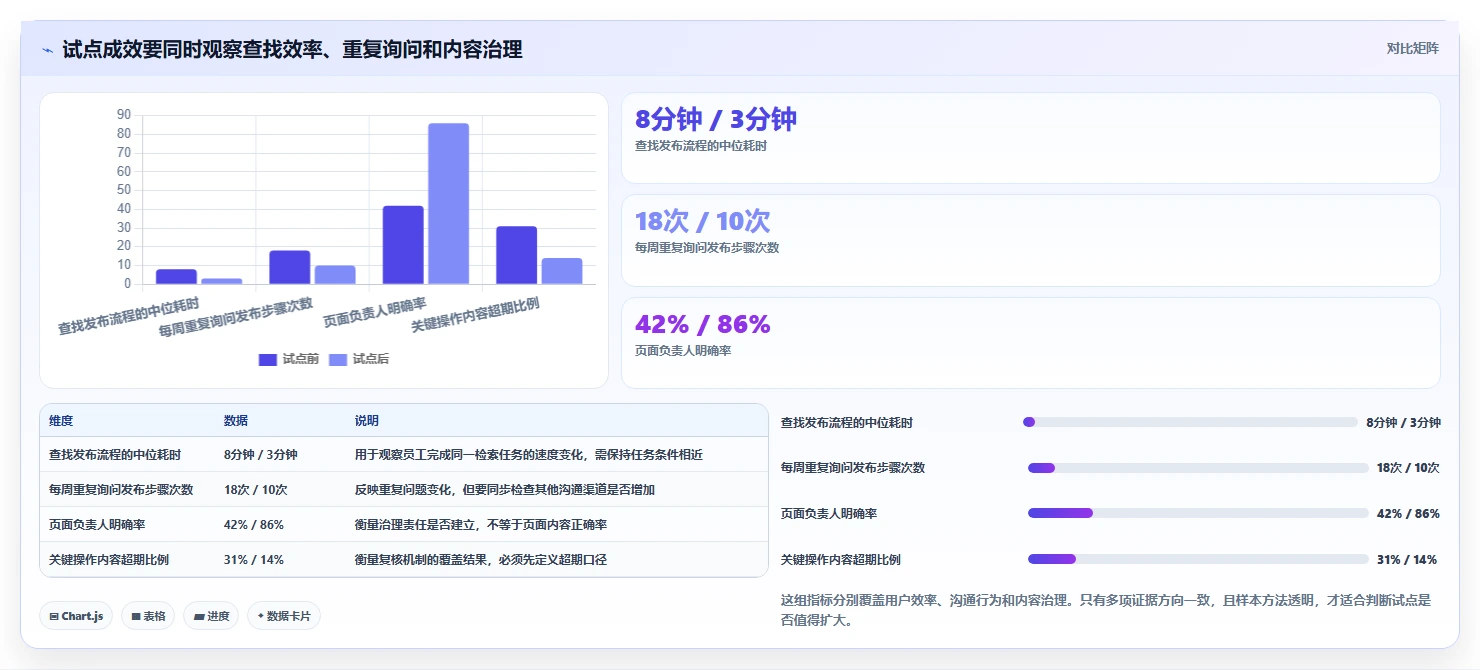Screen dimensions: 1480x670
Task: Click the lightning icon beside the title
Action: click(48, 50)
